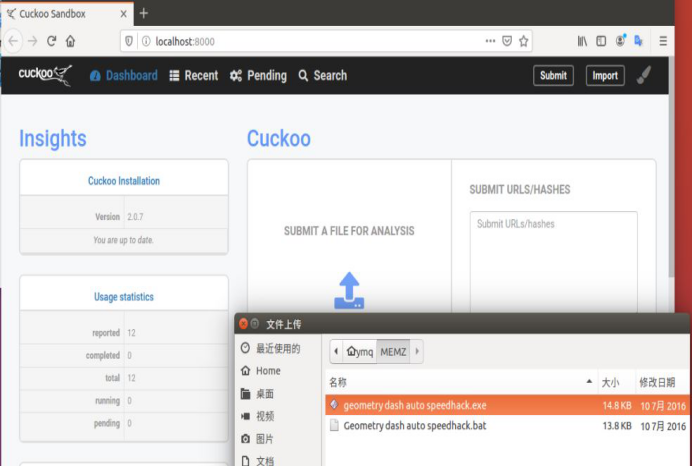
Task: Click the version value 2.0.7
Action: (135, 217)
